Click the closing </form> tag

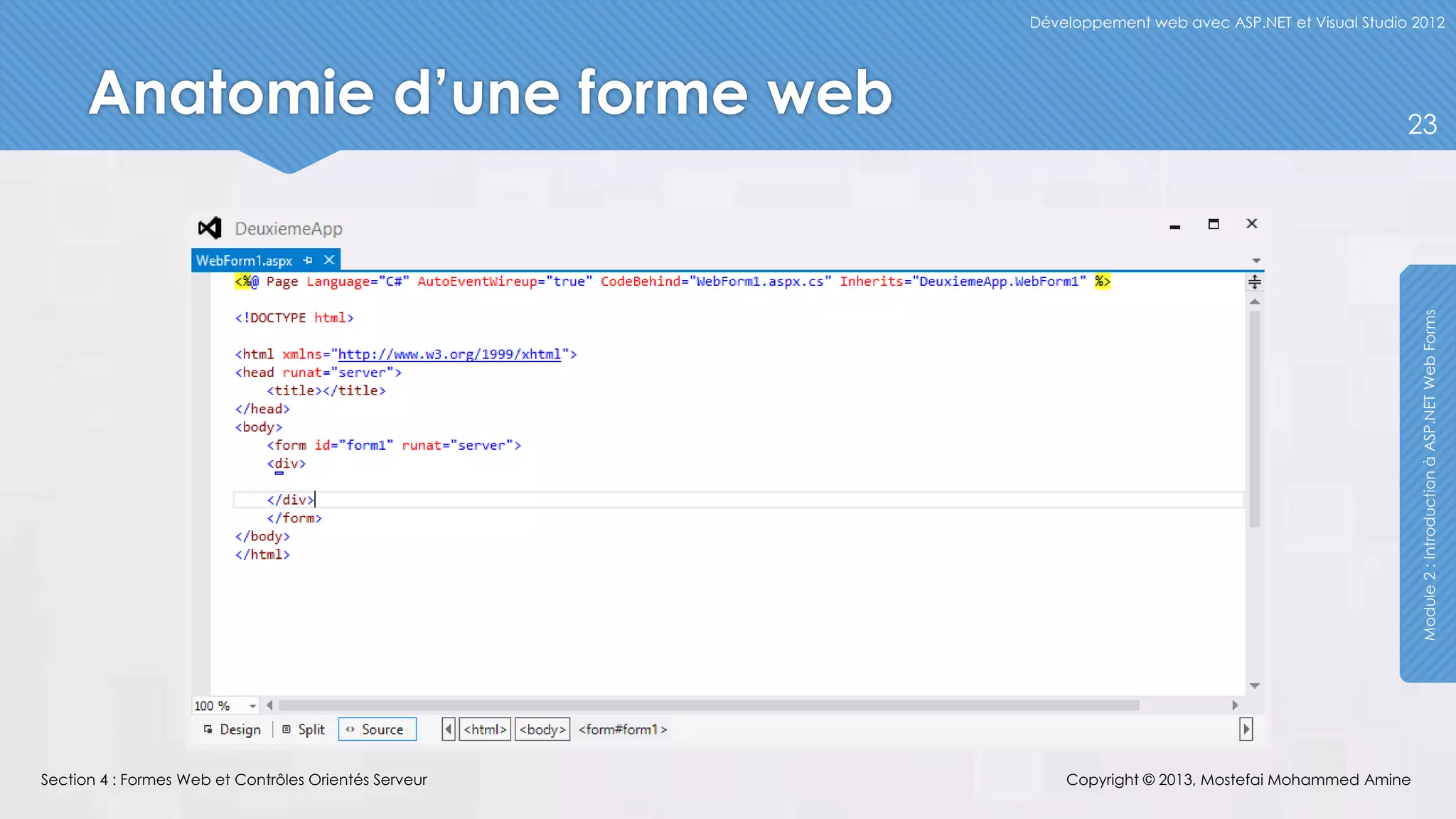[294, 518]
